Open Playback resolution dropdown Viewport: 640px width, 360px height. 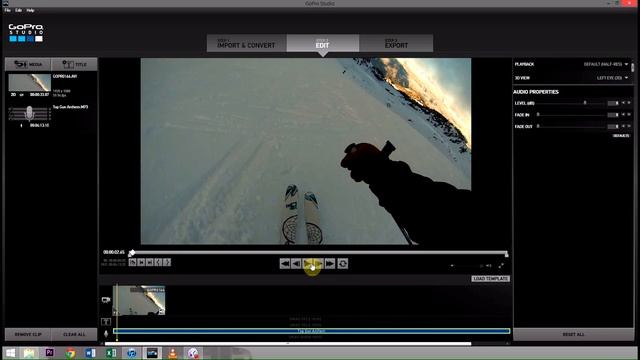tap(606, 64)
